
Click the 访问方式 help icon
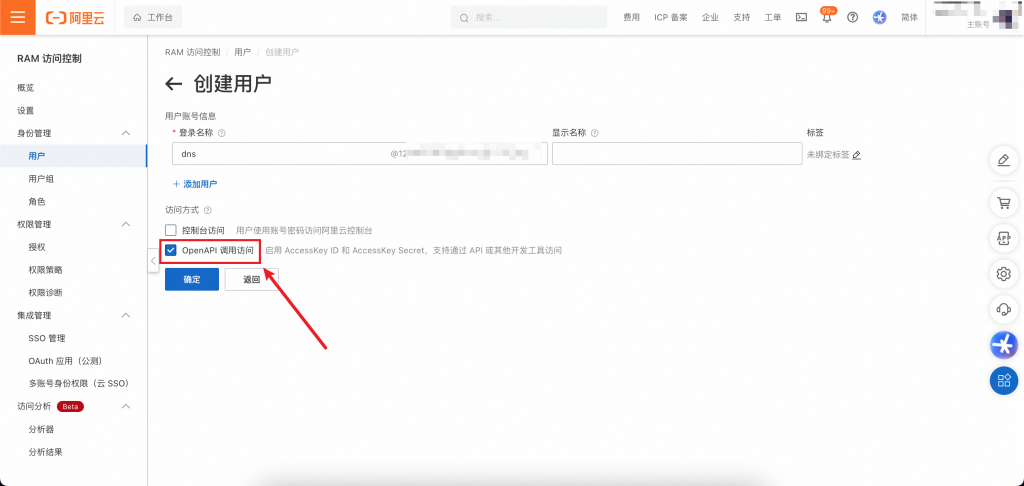click(x=208, y=210)
